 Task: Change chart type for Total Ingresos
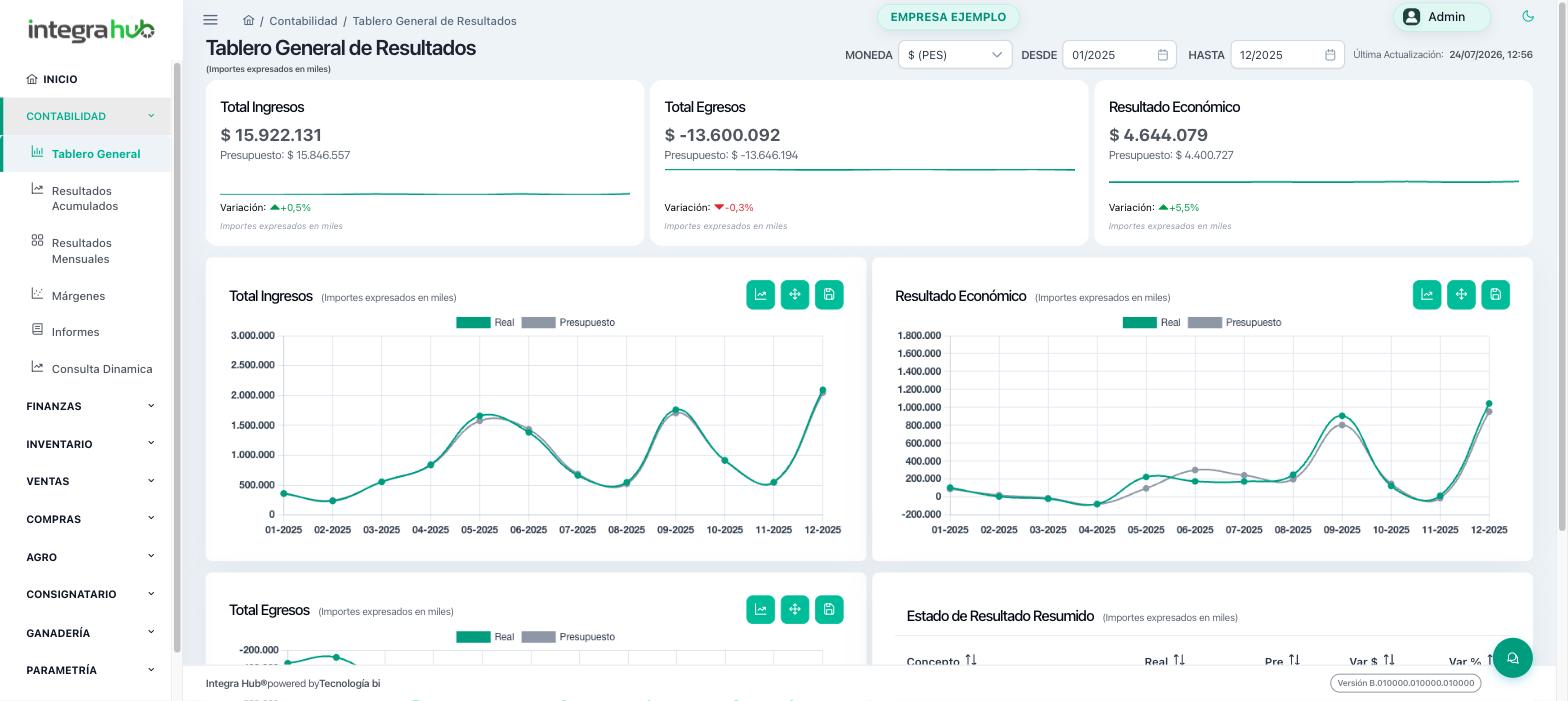(760, 295)
